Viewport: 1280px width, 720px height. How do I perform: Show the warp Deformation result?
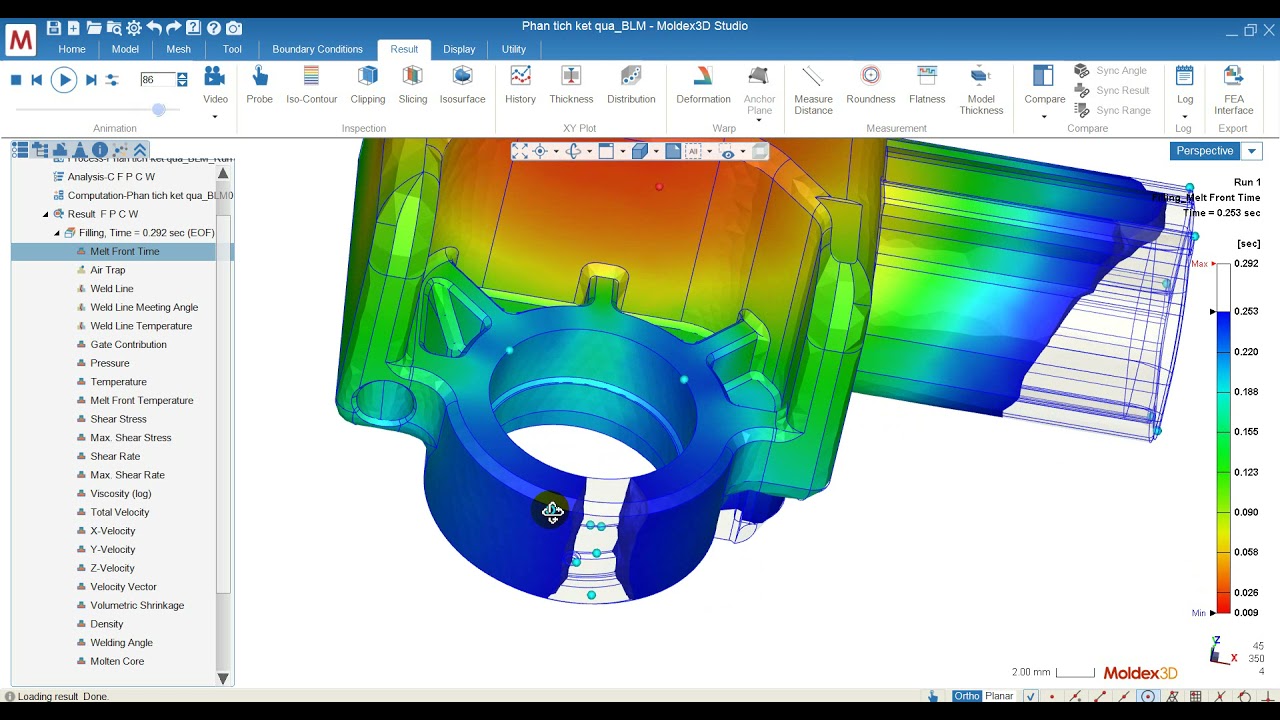pyautogui.click(x=703, y=85)
